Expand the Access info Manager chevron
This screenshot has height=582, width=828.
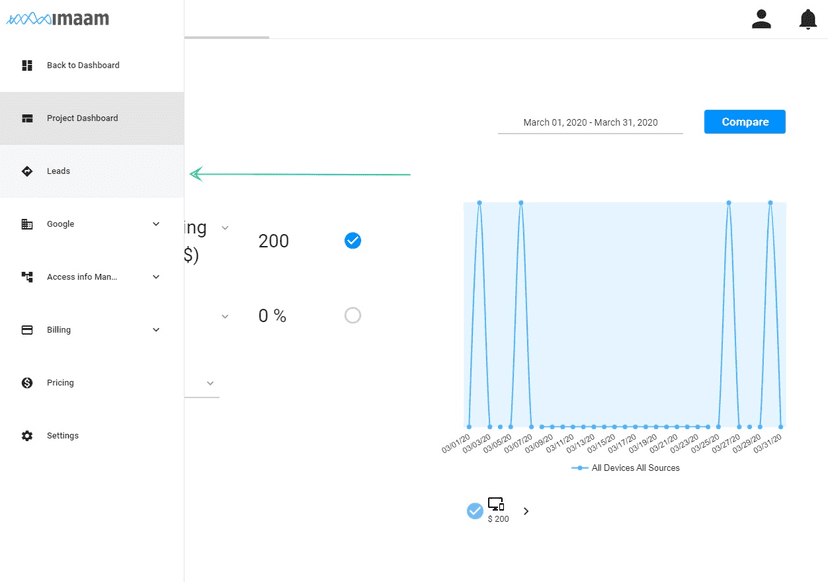156,277
